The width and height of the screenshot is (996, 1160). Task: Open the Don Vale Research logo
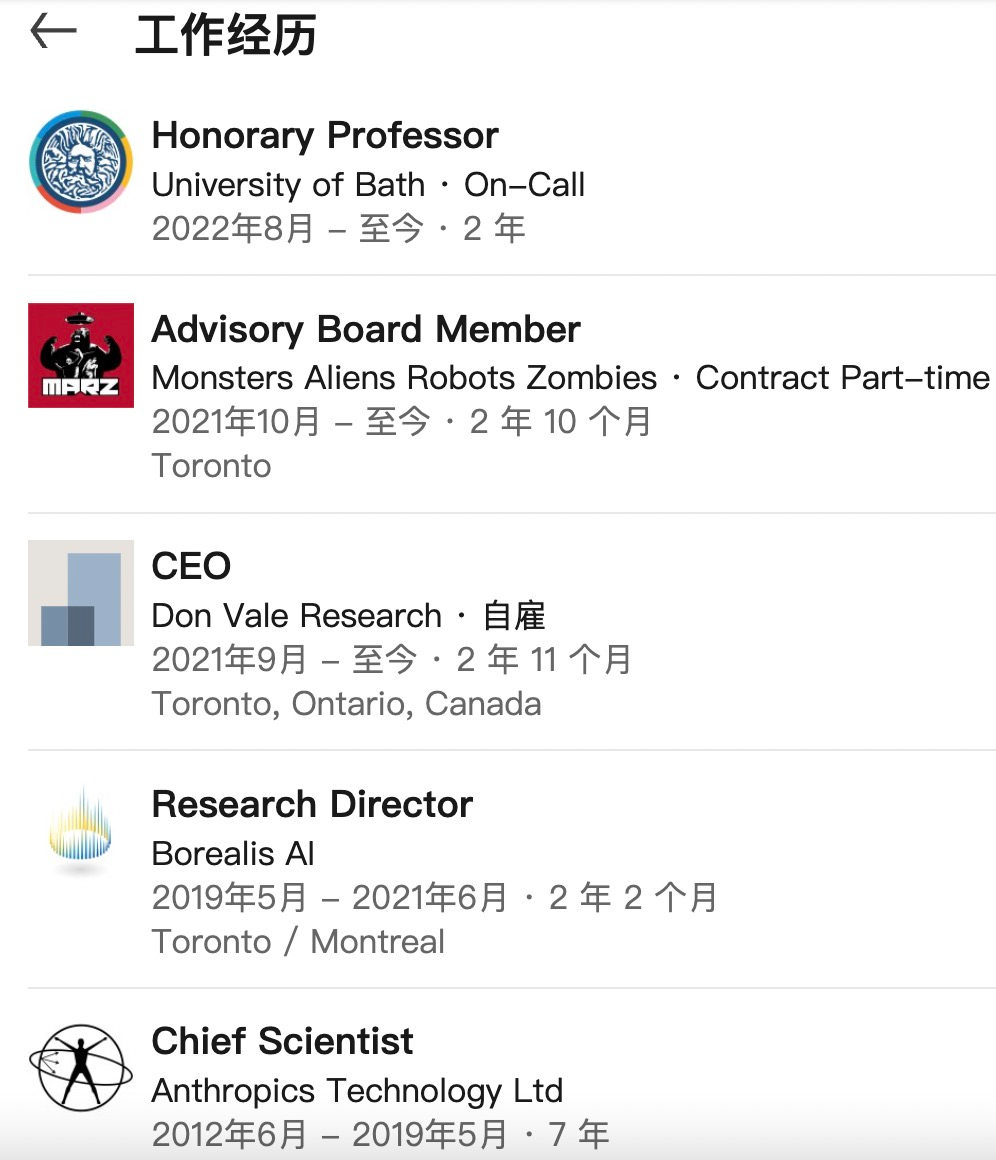click(x=81, y=593)
